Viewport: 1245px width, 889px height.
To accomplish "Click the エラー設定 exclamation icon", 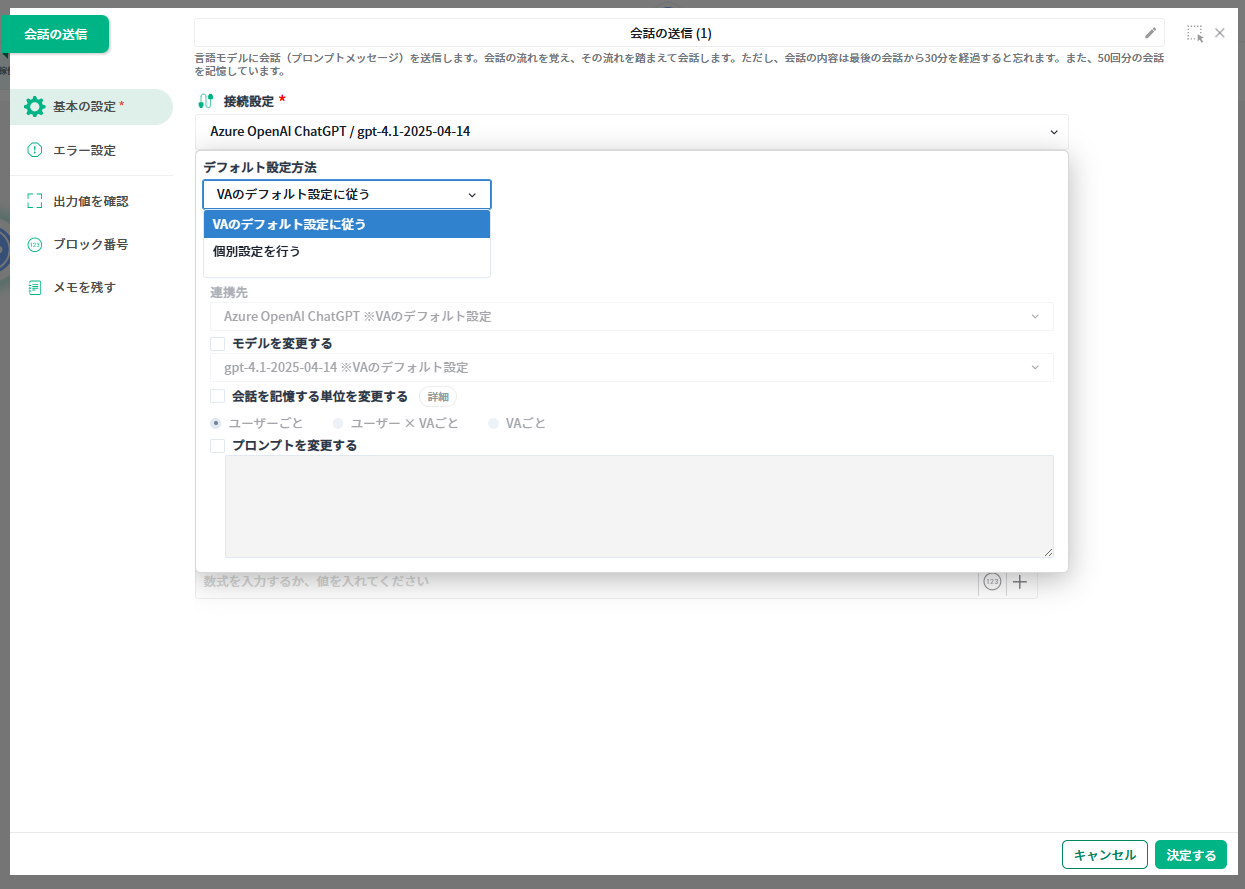I will coord(35,150).
